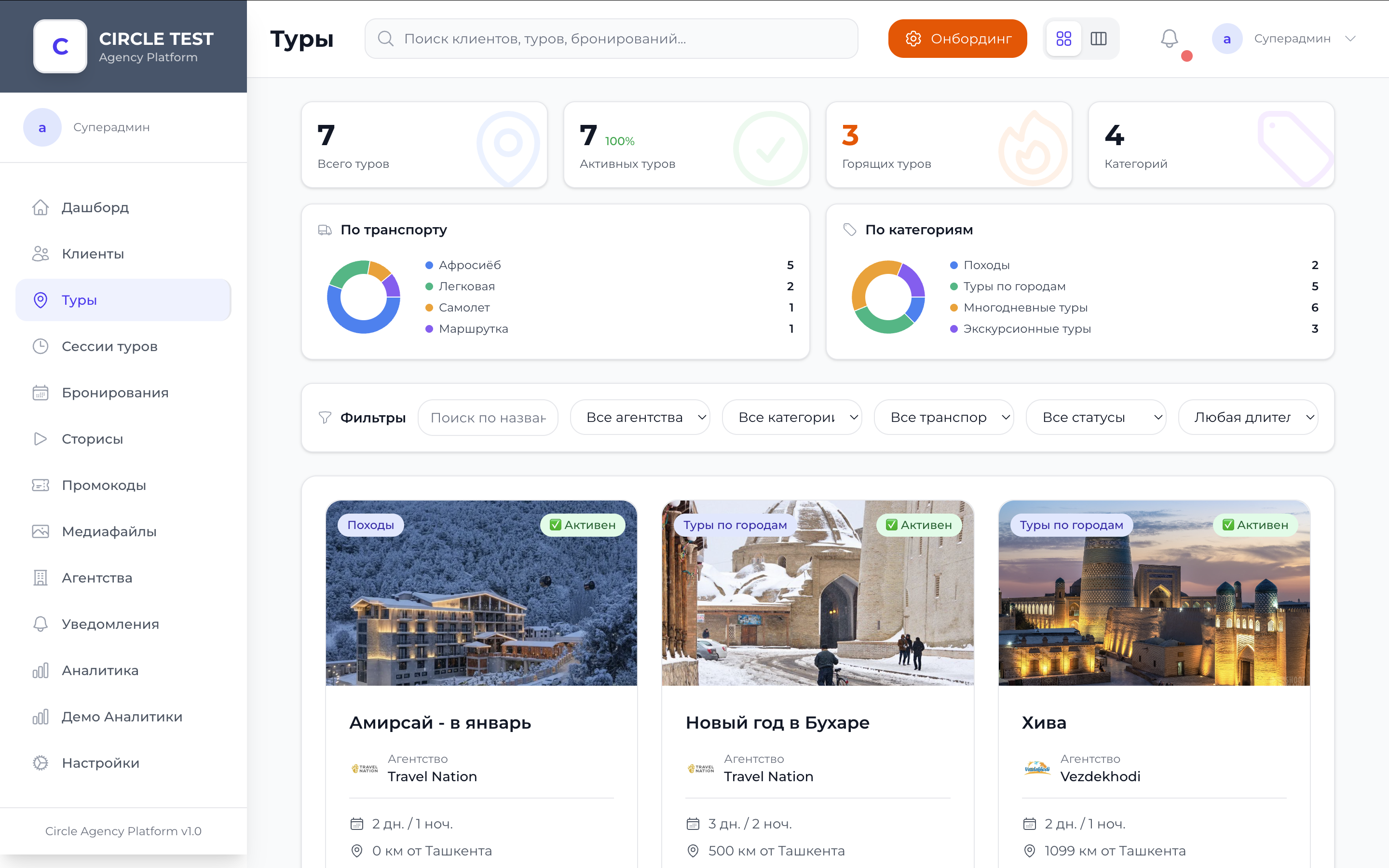Select Туры in the sidebar menu
Viewport: 1389px width, 868px height.
coord(79,299)
